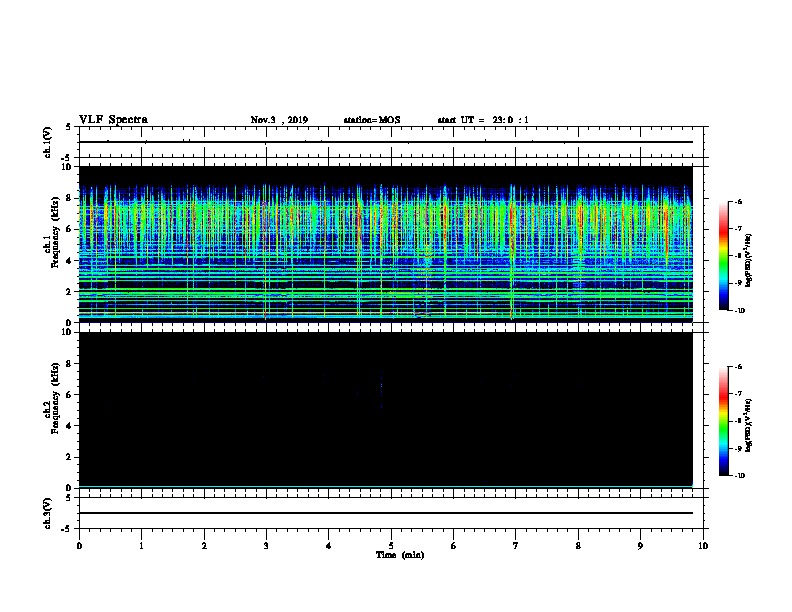Click the "2" kHz tick on ch.1 frequency axis
The width and height of the screenshot is (792, 612).
69,292
